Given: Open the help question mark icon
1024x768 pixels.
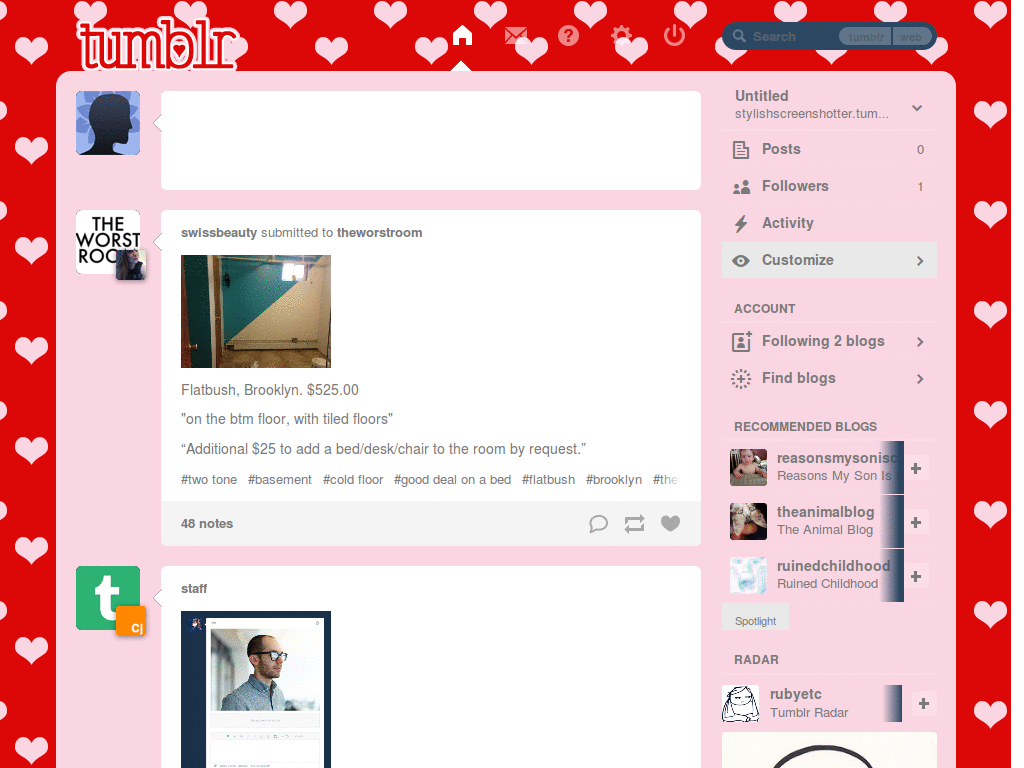Looking at the screenshot, I should [x=569, y=35].
